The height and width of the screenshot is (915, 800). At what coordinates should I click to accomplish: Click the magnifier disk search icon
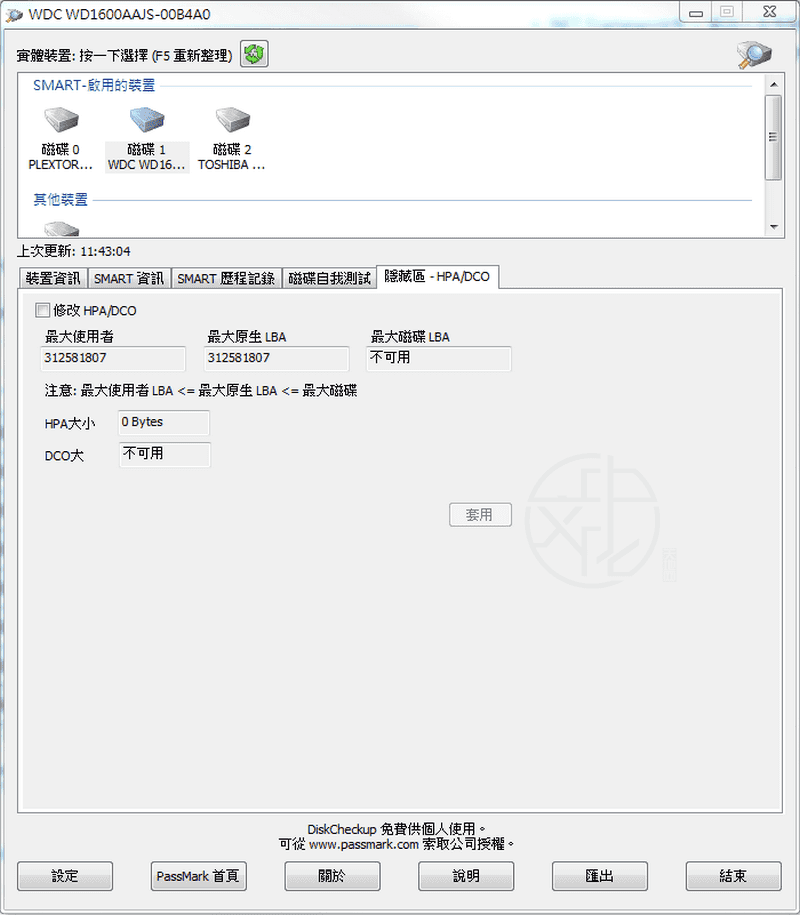(x=753, y=54)
